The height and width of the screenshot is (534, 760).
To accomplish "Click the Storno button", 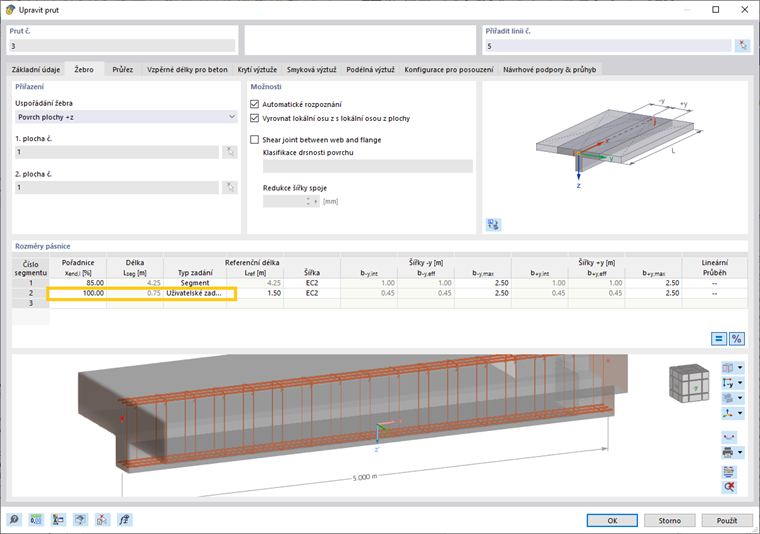I will (x=669, y=520).
